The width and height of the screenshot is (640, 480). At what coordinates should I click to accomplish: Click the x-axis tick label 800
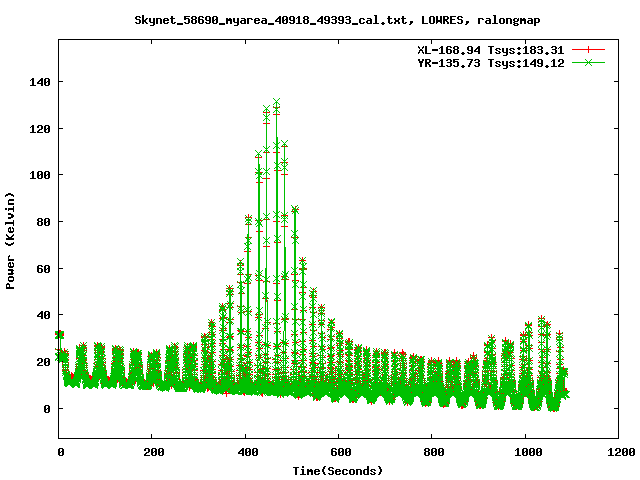pos(433,452)
